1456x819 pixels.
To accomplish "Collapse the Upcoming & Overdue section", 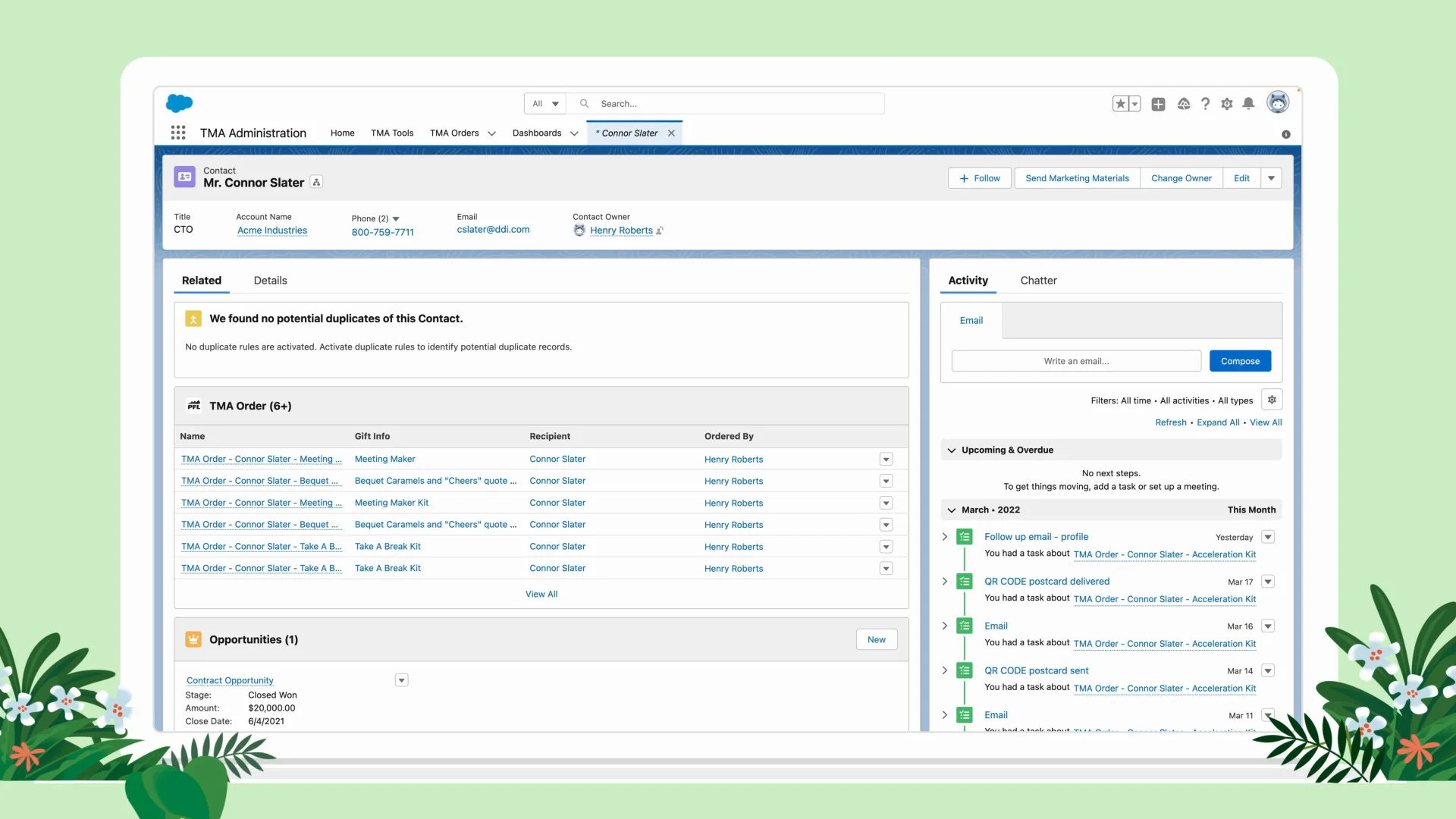I will pos(952,450).
